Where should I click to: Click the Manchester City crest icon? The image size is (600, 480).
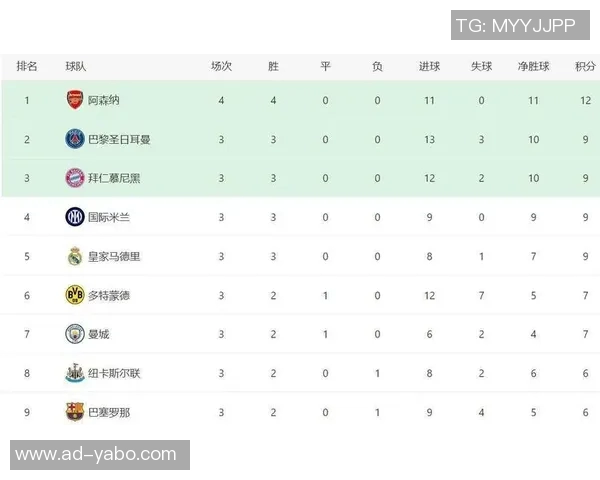pos(74,334)
